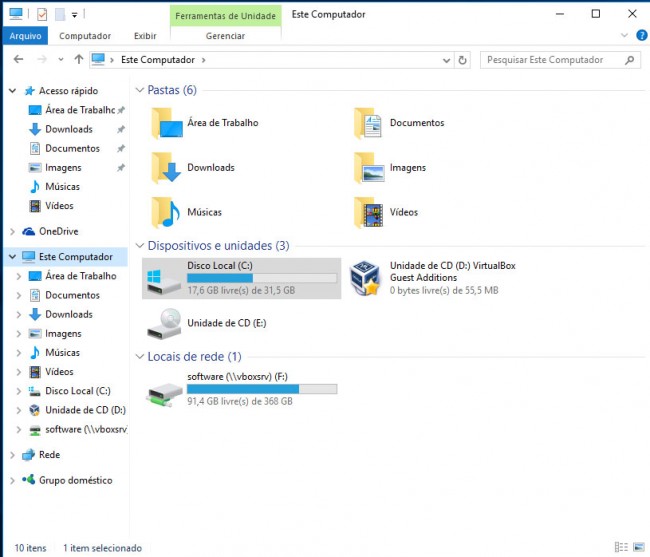Select the Disco Local (C:) drive icon
Viewport: 650px width, 557px height.
click(164, 281)
